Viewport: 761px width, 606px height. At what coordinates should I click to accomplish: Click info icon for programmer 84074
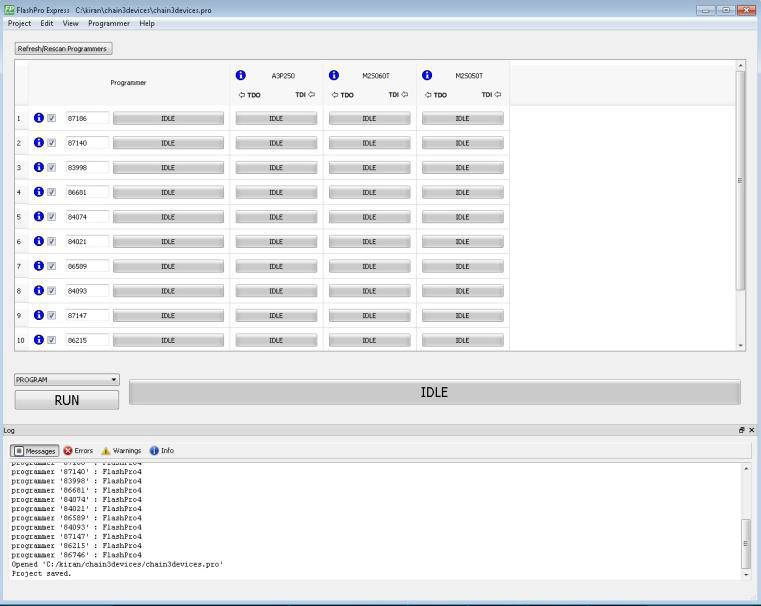39,217
